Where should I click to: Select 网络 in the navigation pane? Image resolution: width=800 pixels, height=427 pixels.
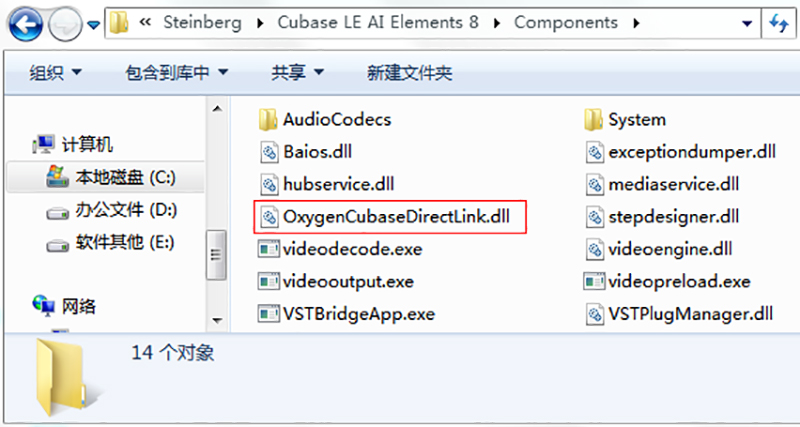tap(64, 307)
